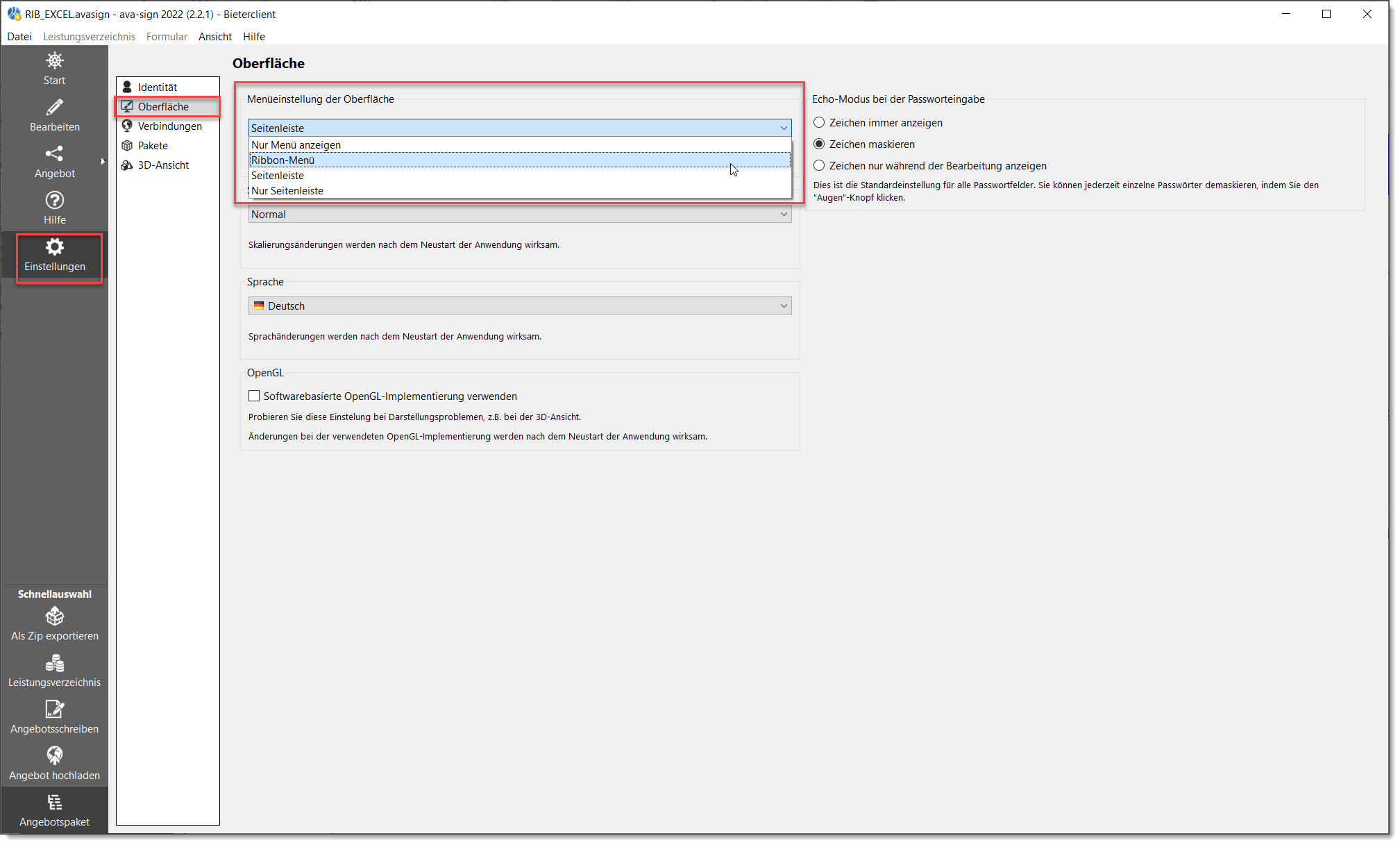
Task: Select 'Zeichen nur während der Bearbeitung anzeigen'
Action: pyautogui.click(x=819, y=165)
